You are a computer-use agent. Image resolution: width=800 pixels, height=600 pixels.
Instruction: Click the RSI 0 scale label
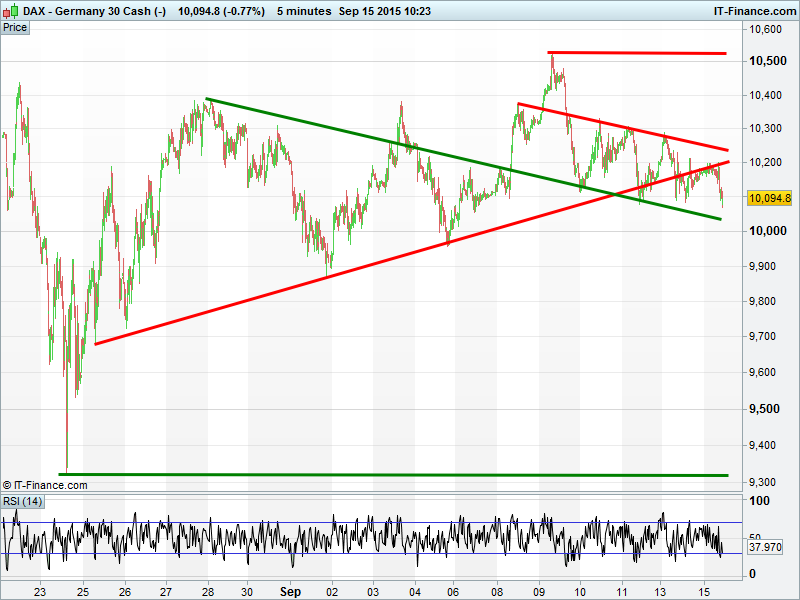coord(753,574)
